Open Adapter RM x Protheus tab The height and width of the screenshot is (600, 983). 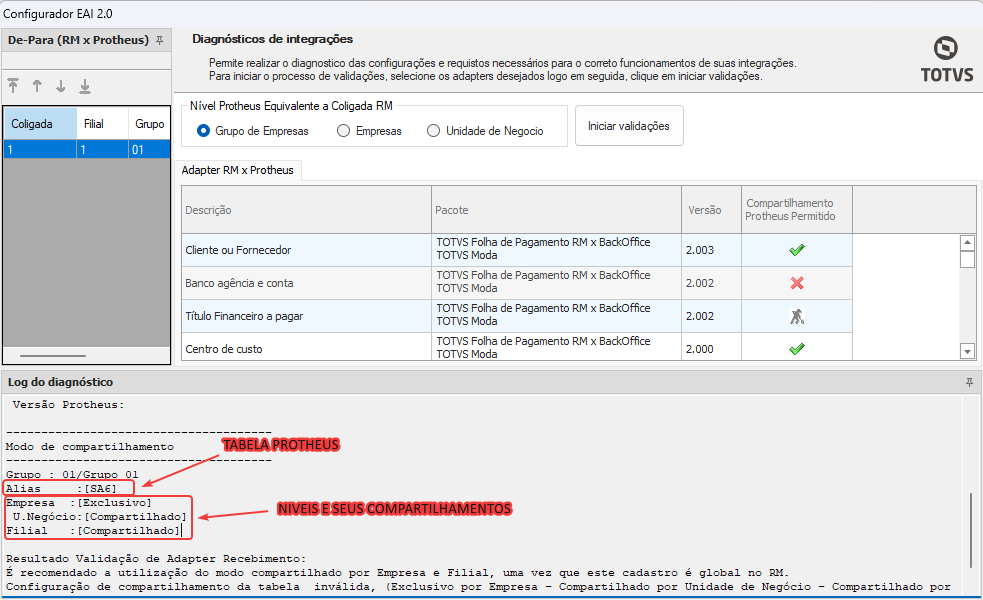[238, 170]
